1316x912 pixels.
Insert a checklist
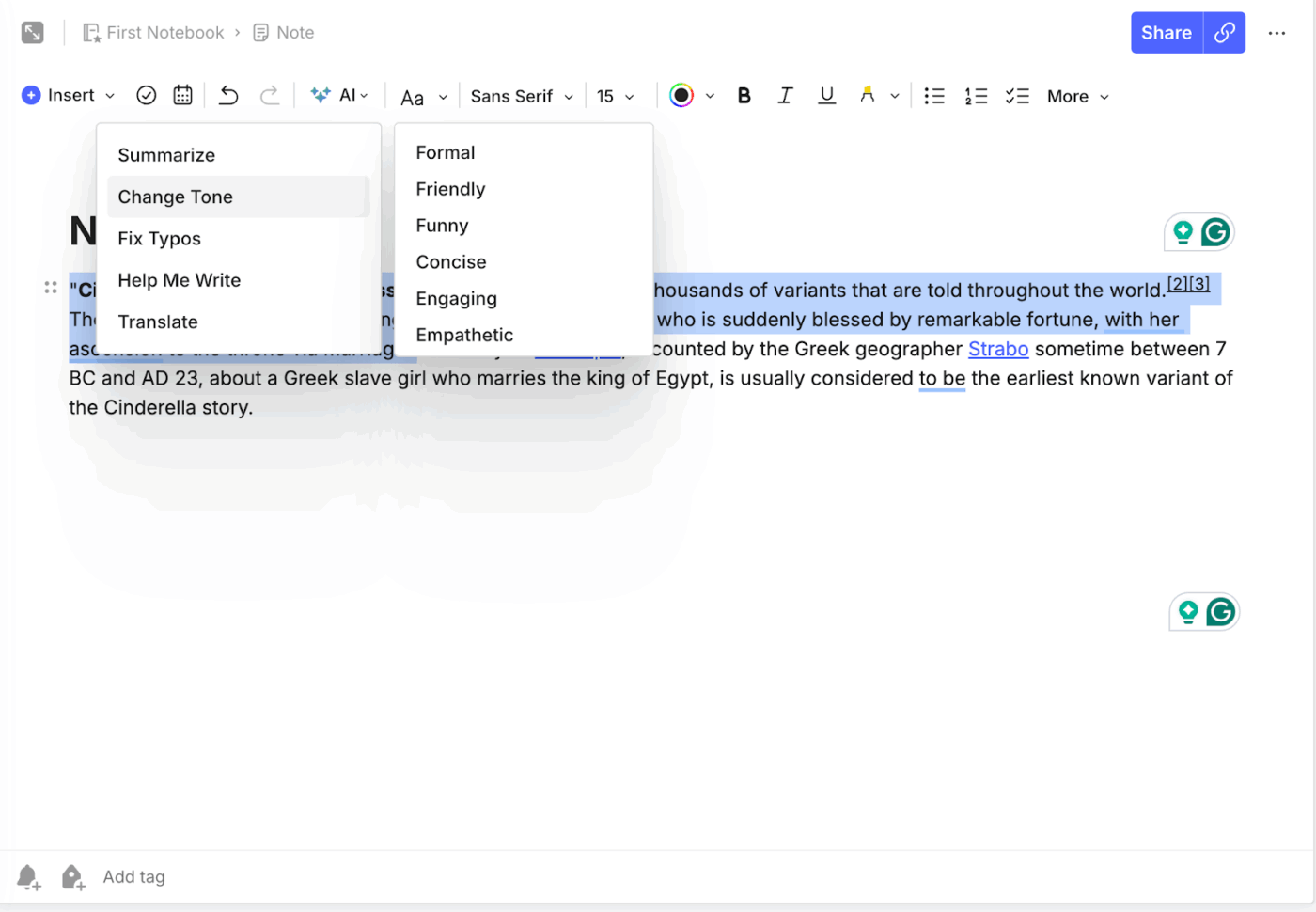pos(1017,95)
